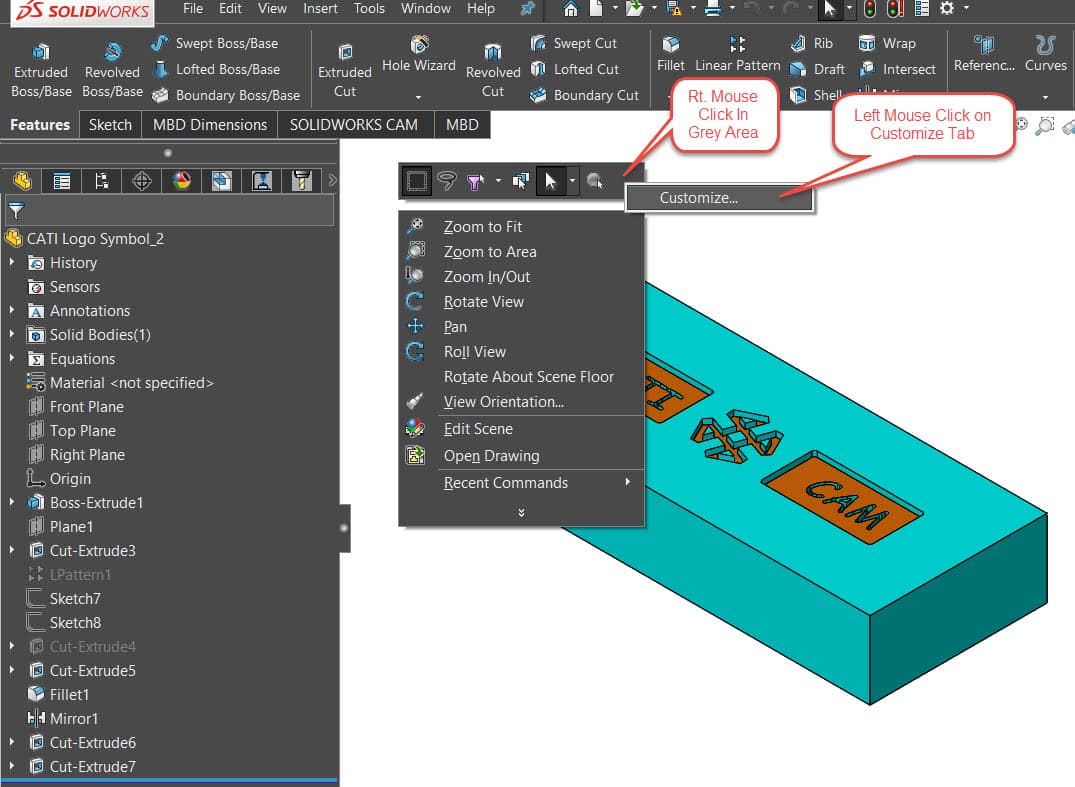1075x787 pixels.
Task: Click the Home icon in the top toolbar
Action: click(x=570, y=9)
